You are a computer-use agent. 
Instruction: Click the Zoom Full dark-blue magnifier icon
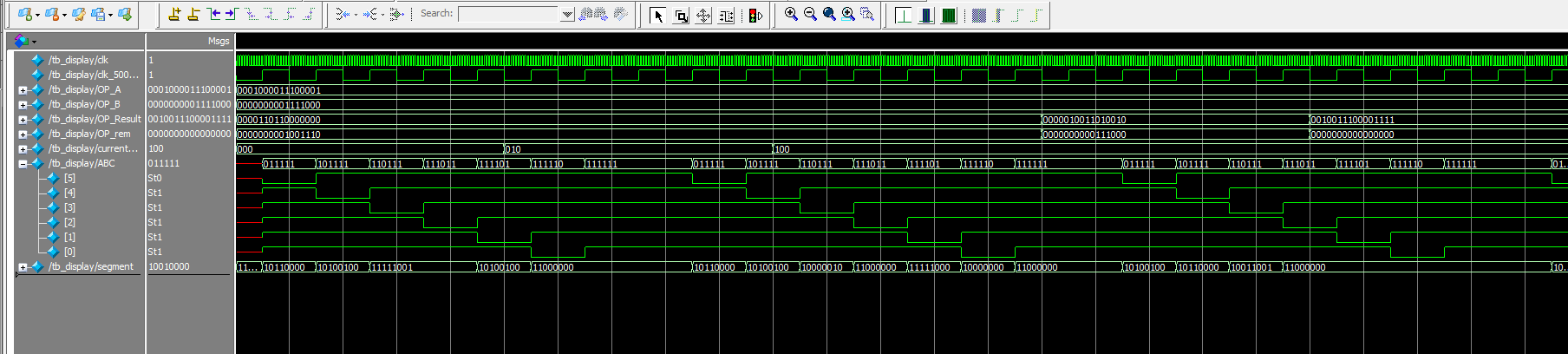point(829,14)
